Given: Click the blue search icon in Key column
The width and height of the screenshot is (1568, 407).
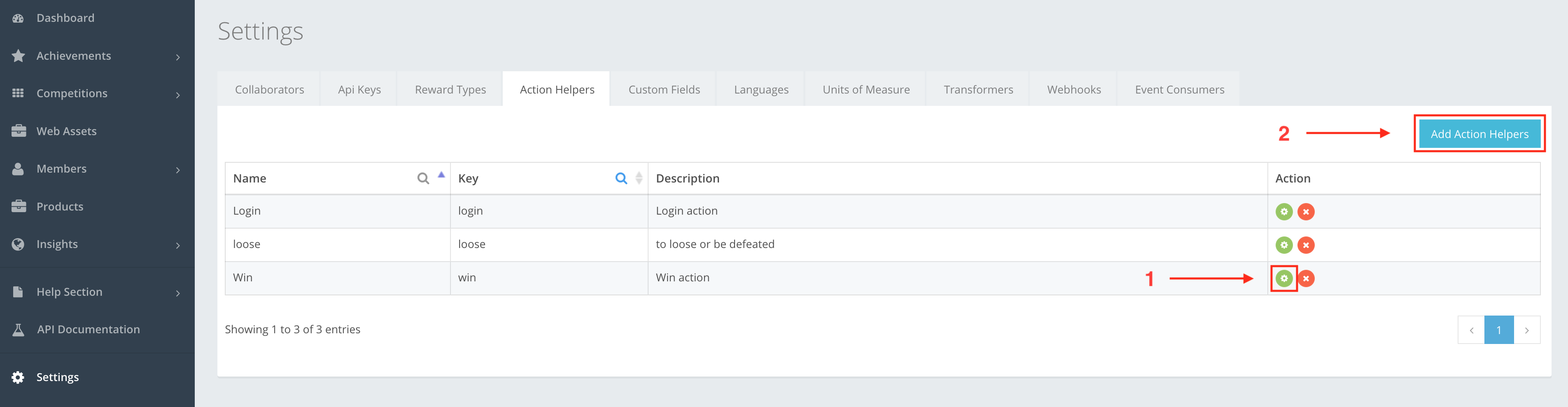Looking at the screenshot, I should 621,178.
